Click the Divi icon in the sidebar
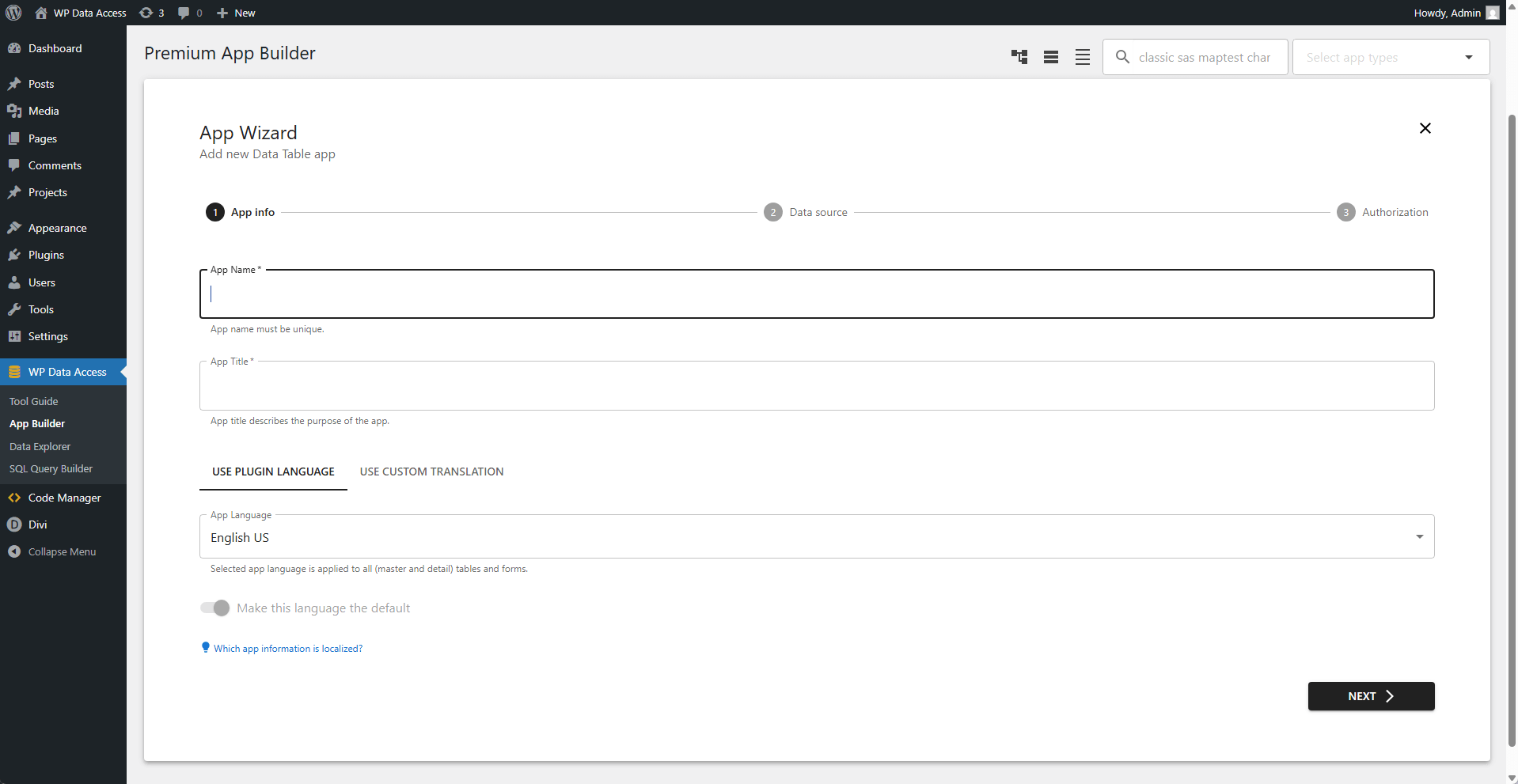The image size is (1518, 784). (14, 525)
